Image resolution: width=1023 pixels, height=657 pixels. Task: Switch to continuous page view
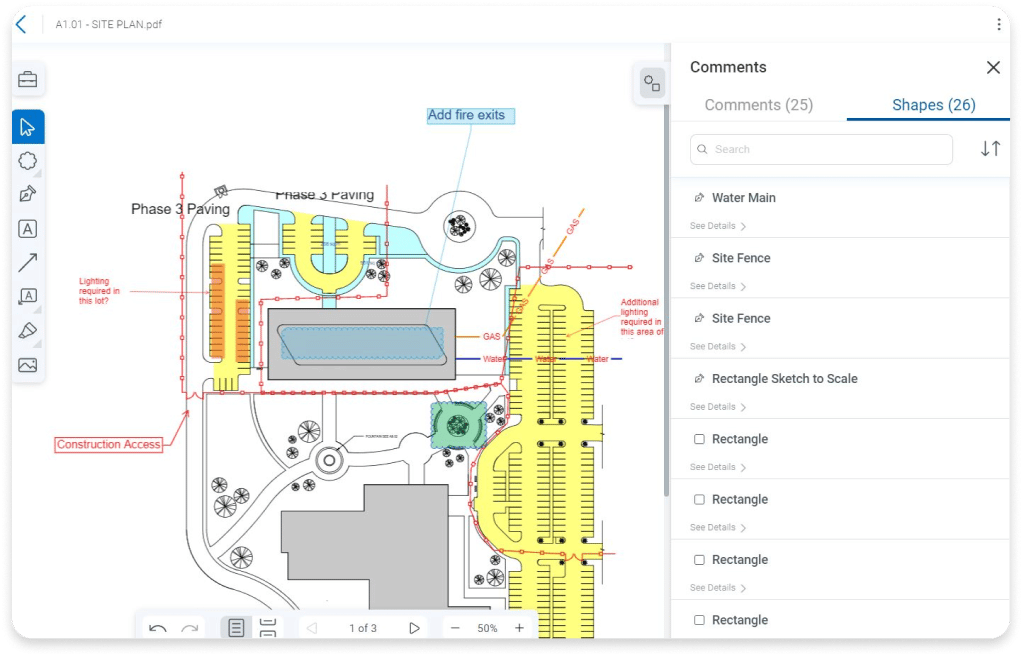point(268,628)
